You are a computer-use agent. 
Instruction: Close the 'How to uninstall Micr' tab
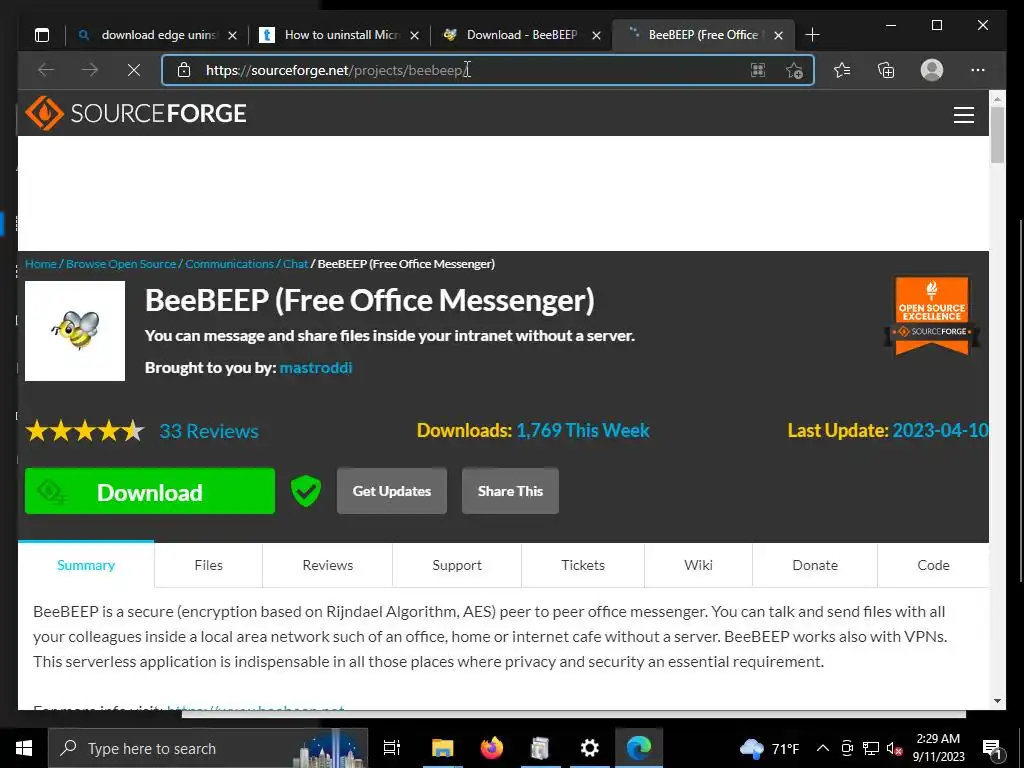coord(414,35)
